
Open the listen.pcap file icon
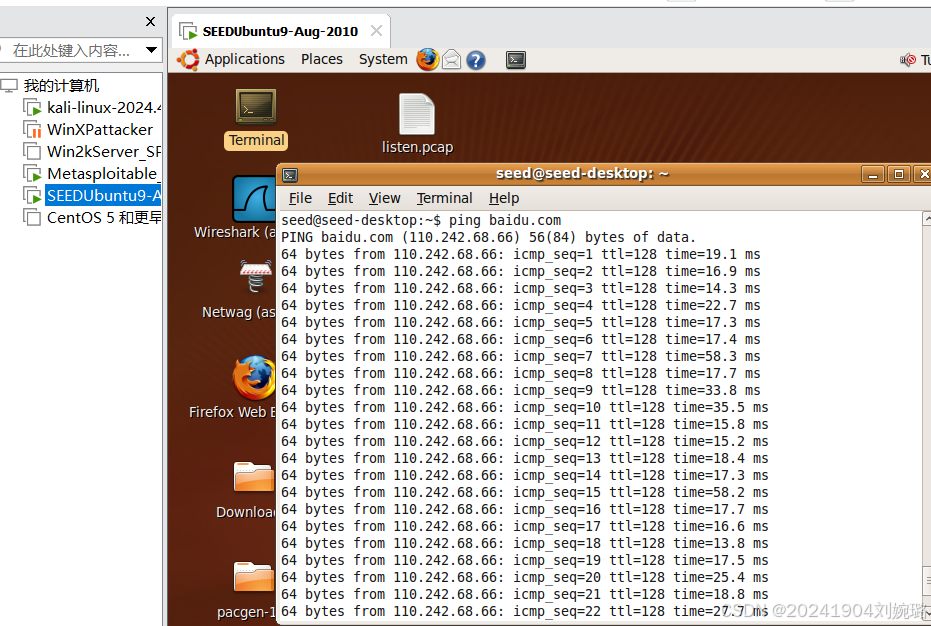click(417, 115)
